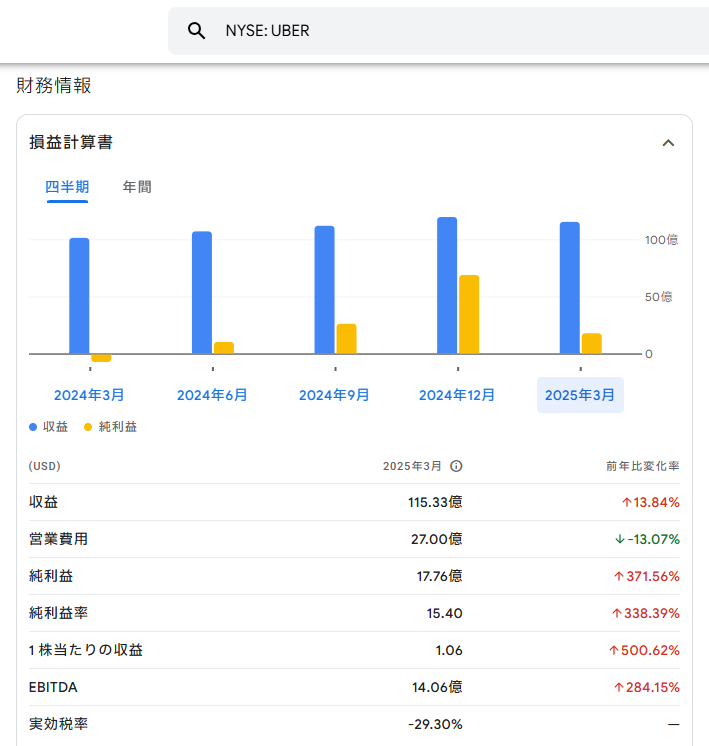This screenshot has width=709, height=746.
Task: Click the yellow 純利益 legend dot
Action: point(88,427)
